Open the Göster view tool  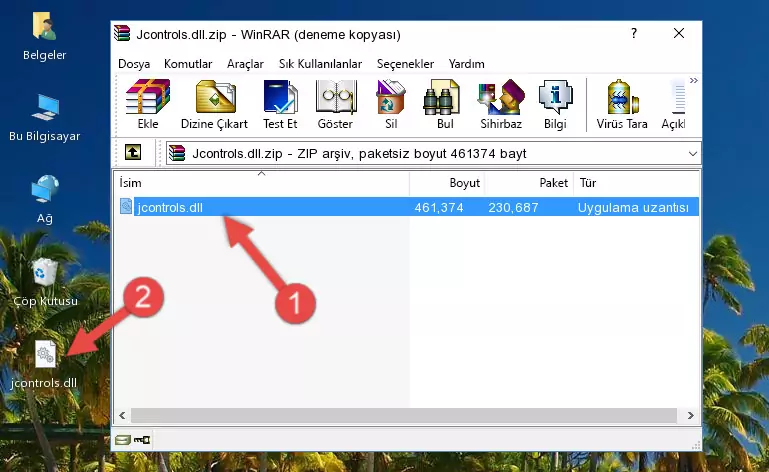coord(335,104)
